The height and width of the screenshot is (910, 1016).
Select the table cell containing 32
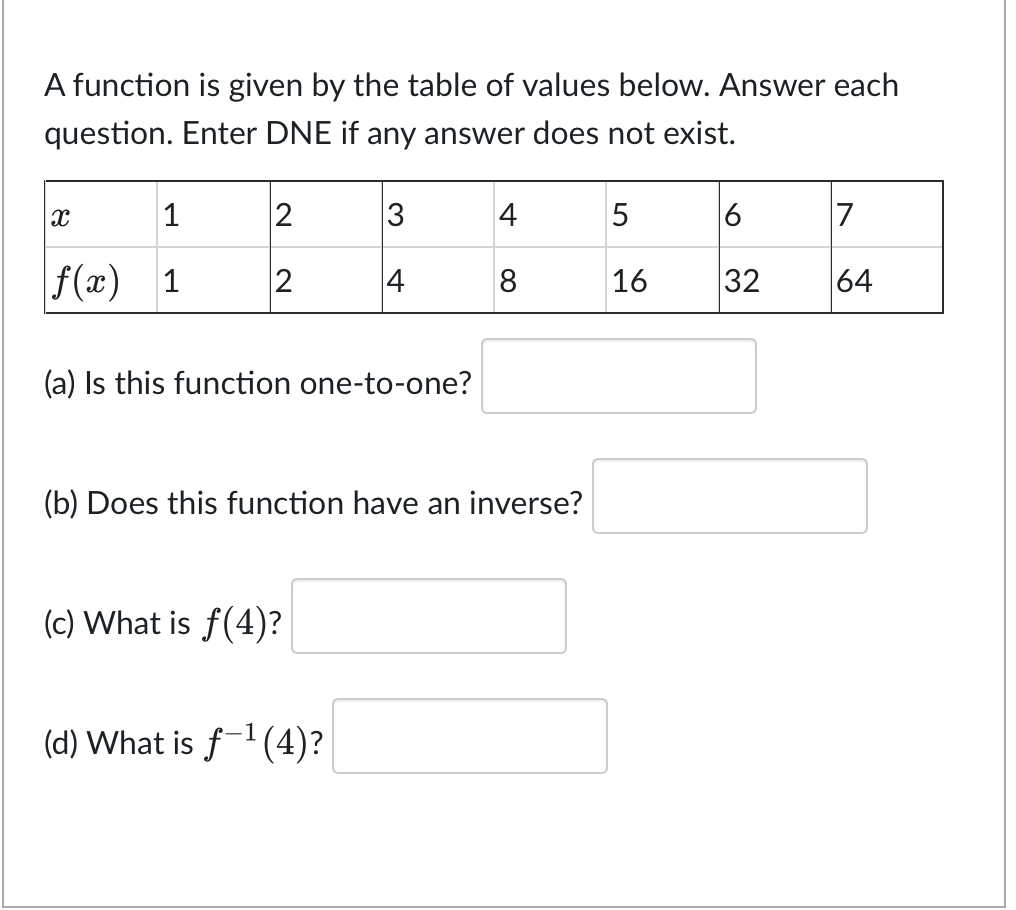[774, 279]
